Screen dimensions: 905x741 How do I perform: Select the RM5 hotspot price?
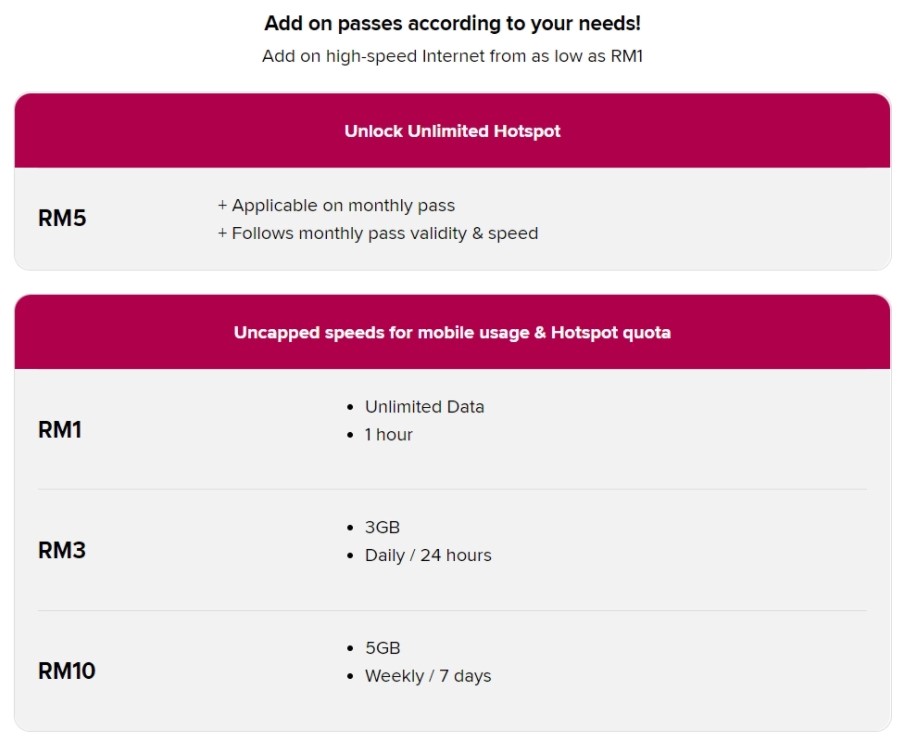[62, 218]
